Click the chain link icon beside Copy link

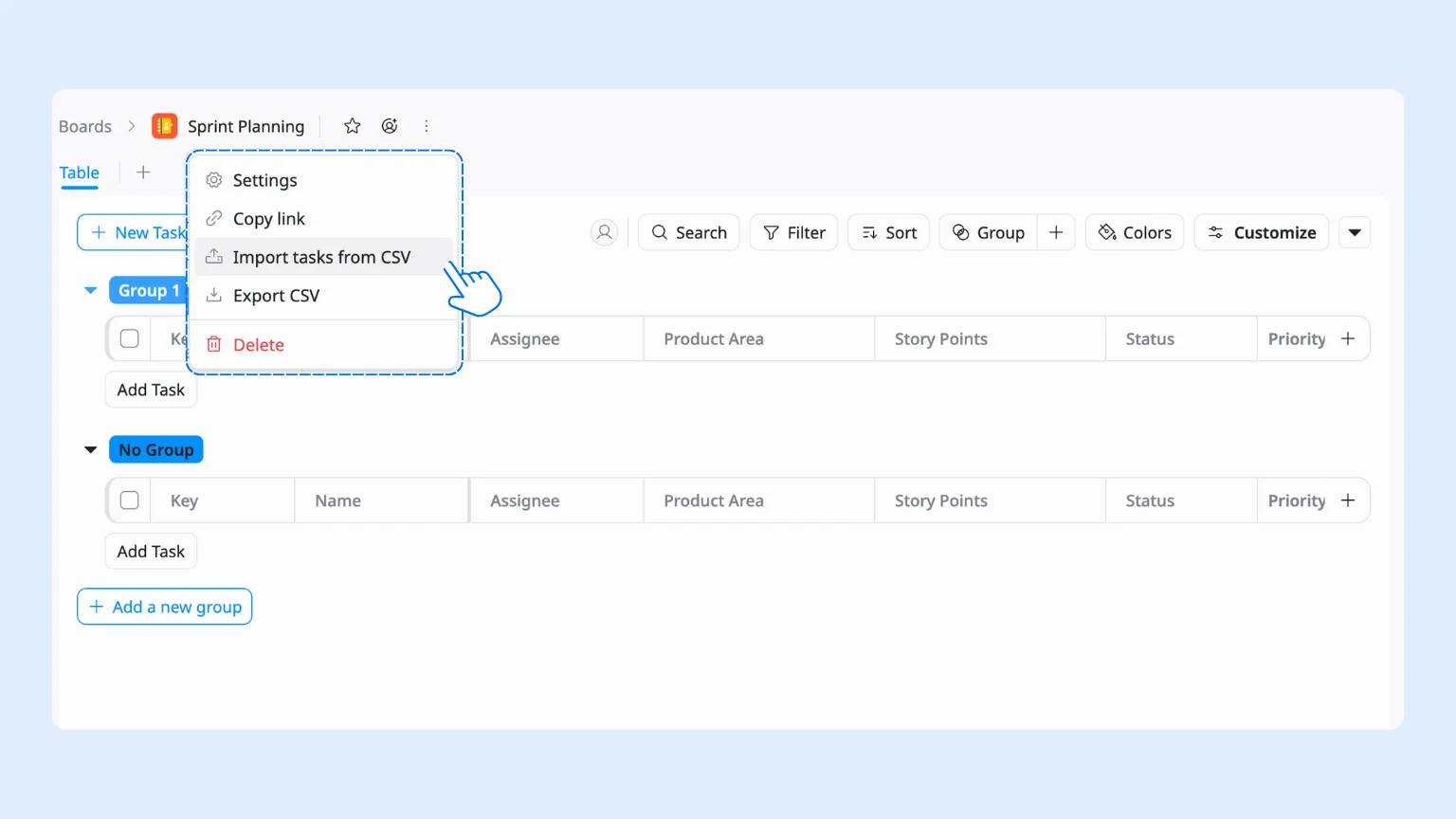pyautogui.click(x=214, y=219)
